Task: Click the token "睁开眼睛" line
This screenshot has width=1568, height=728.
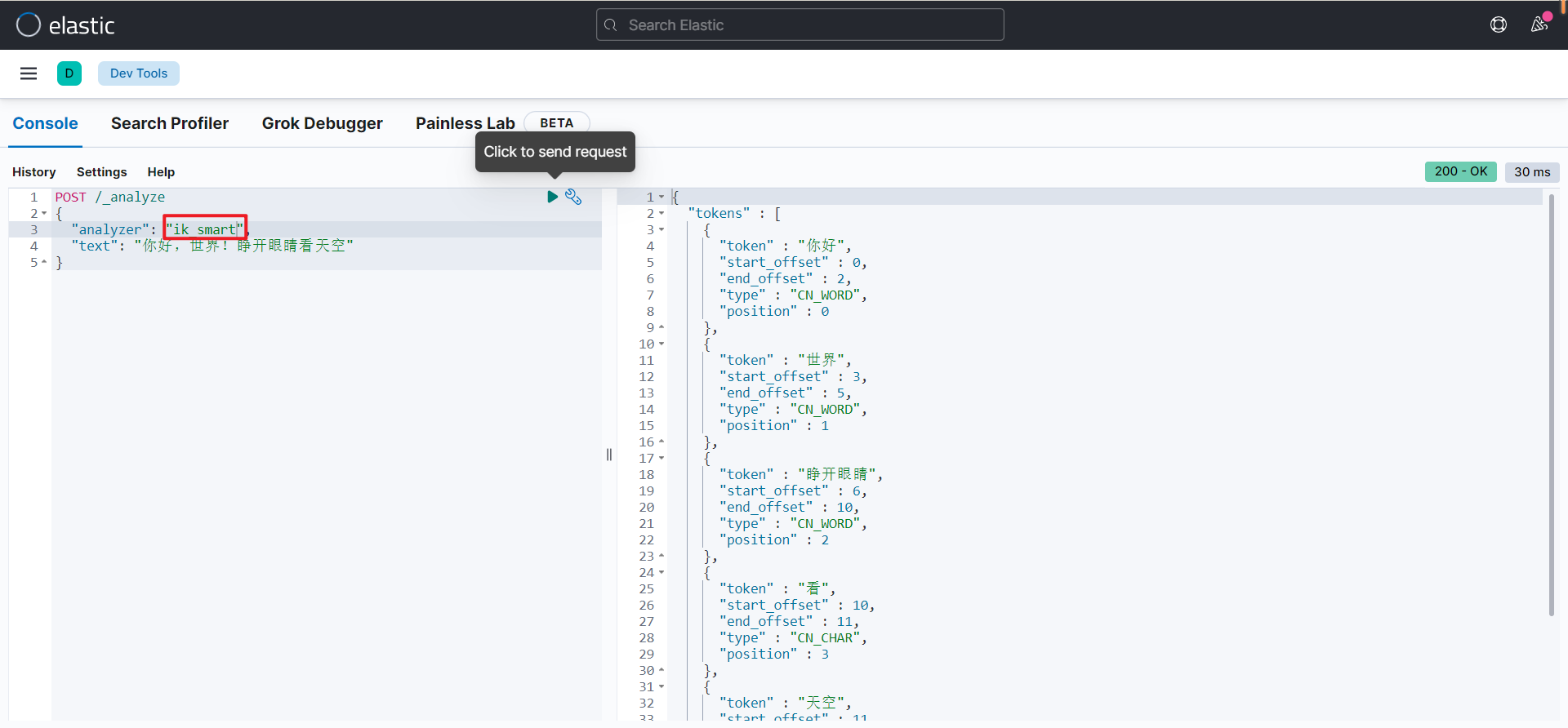Action: pos(800,474)
